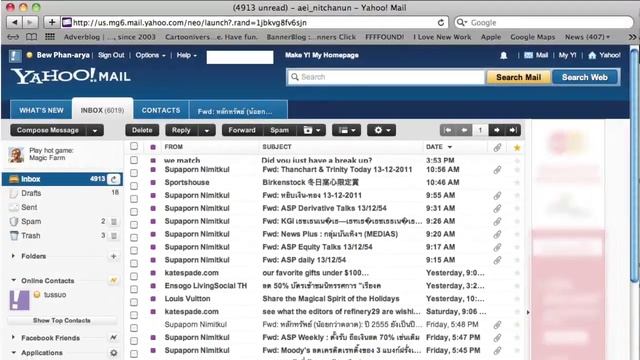Image resolution: width=640 pixels, height=360 pixels.
Task: Open the Help dropdown menu
Action: 187,55
